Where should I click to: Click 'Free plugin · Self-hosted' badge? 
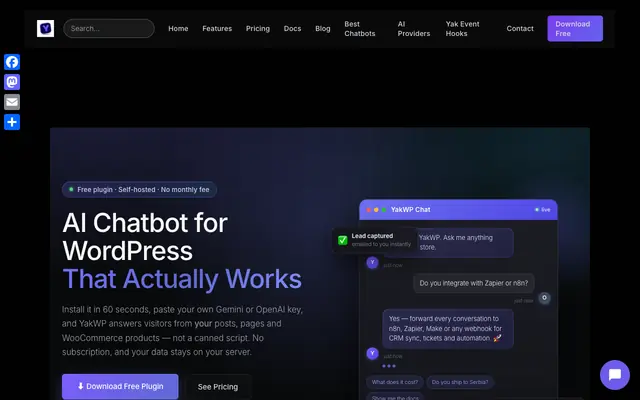[139, 189]
